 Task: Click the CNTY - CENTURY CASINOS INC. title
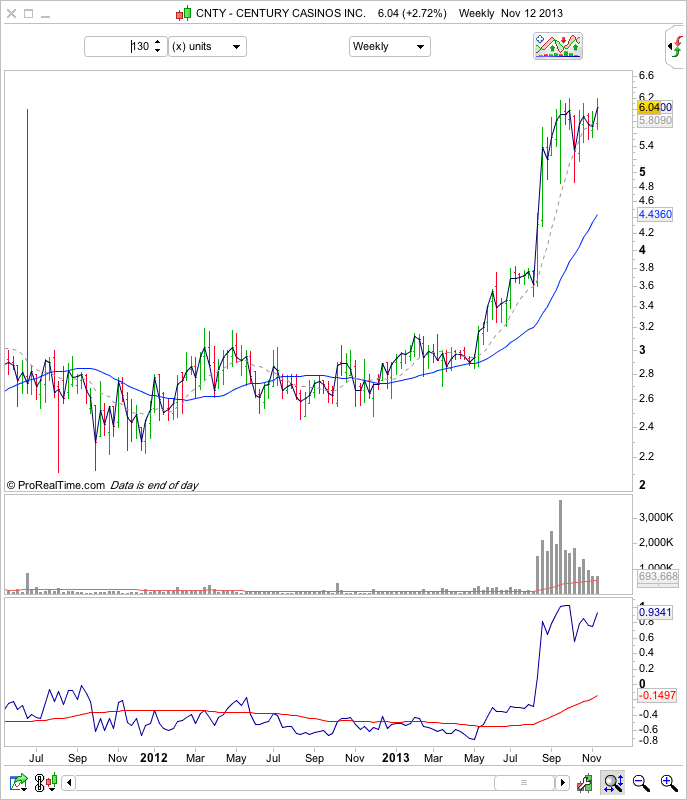281,13
